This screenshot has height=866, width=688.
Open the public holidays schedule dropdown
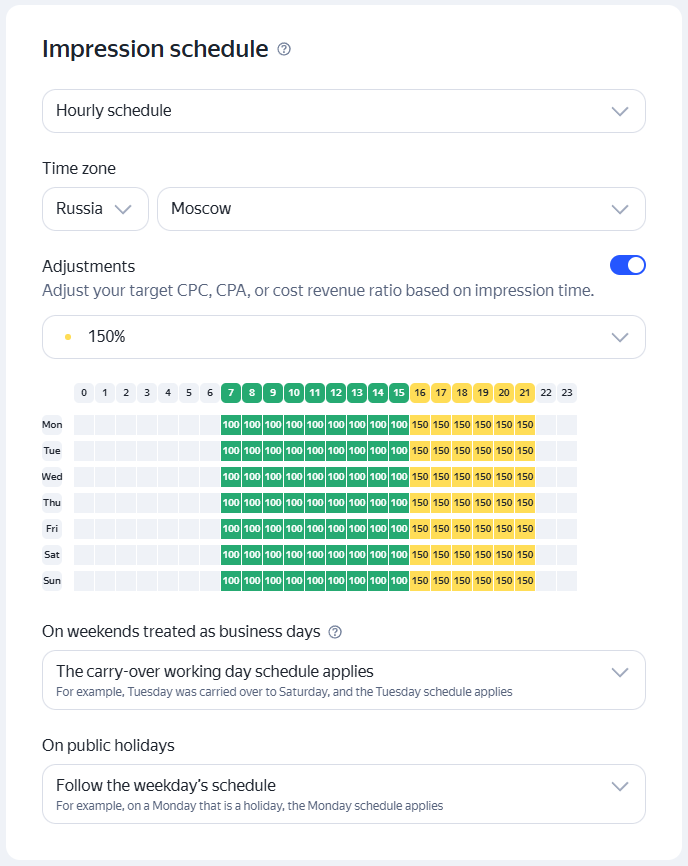[344, 794]
